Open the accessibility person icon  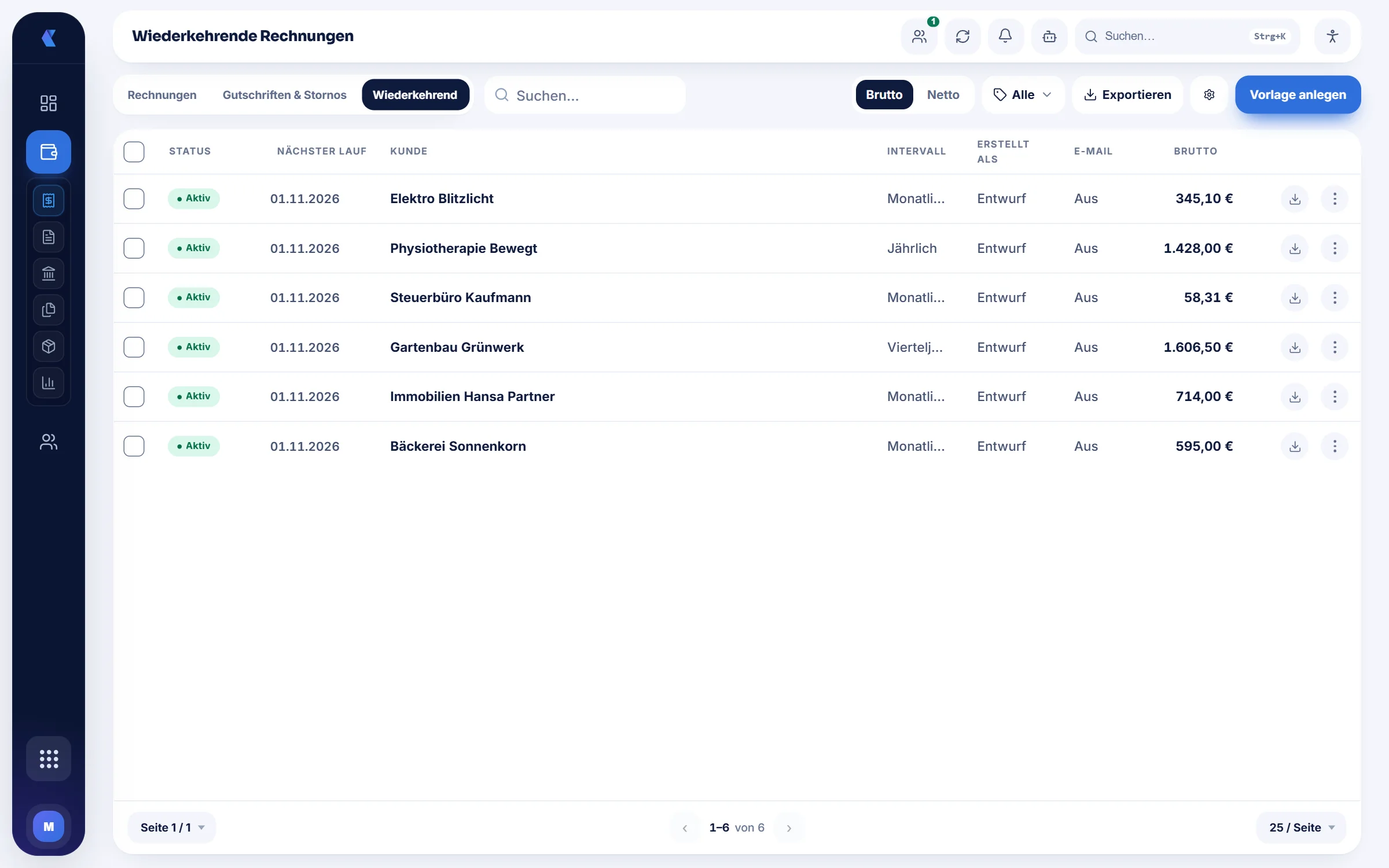point(1332,36)
